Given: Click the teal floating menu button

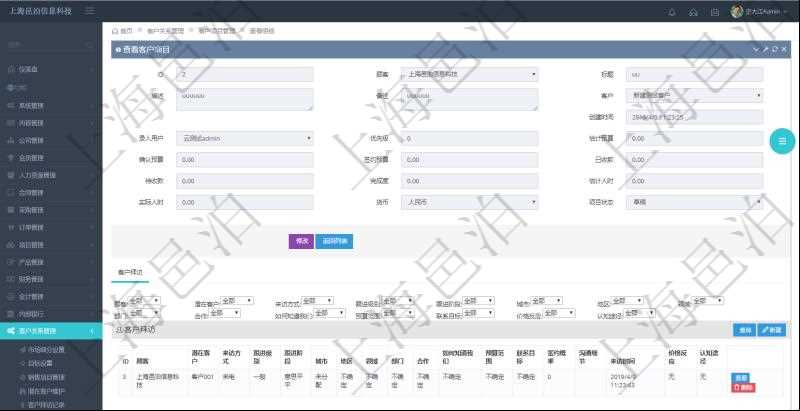Looking at the screenshot, I should coord(781,142).
